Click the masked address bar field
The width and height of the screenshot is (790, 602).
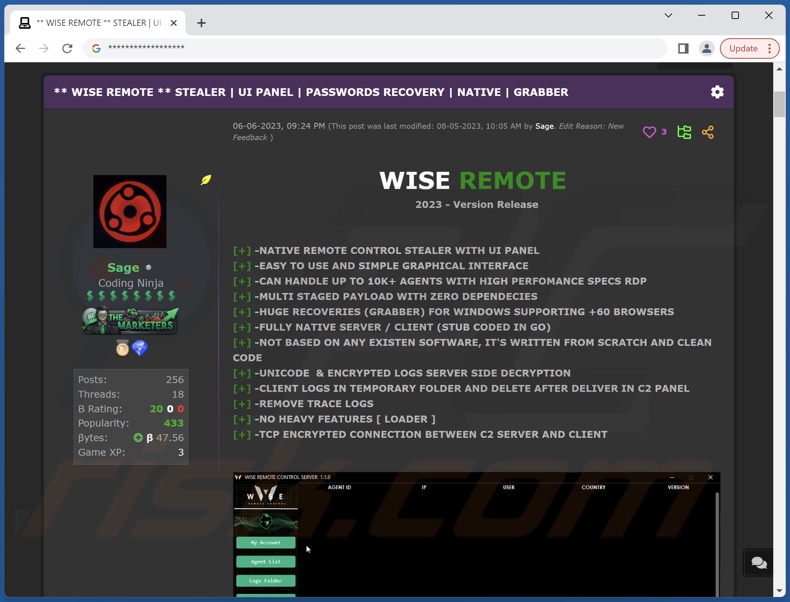pyautogui.click(x=375, y=48)
